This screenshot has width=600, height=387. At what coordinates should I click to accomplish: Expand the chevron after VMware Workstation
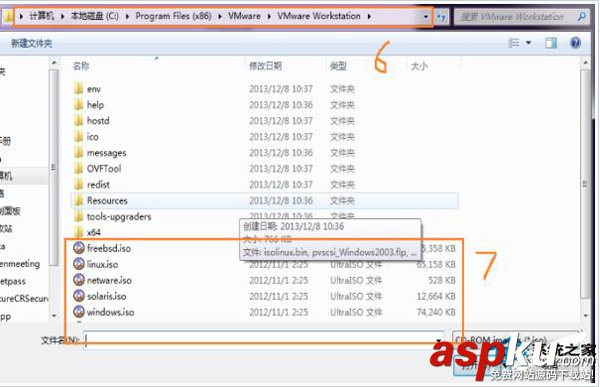(x=369, y=16)
